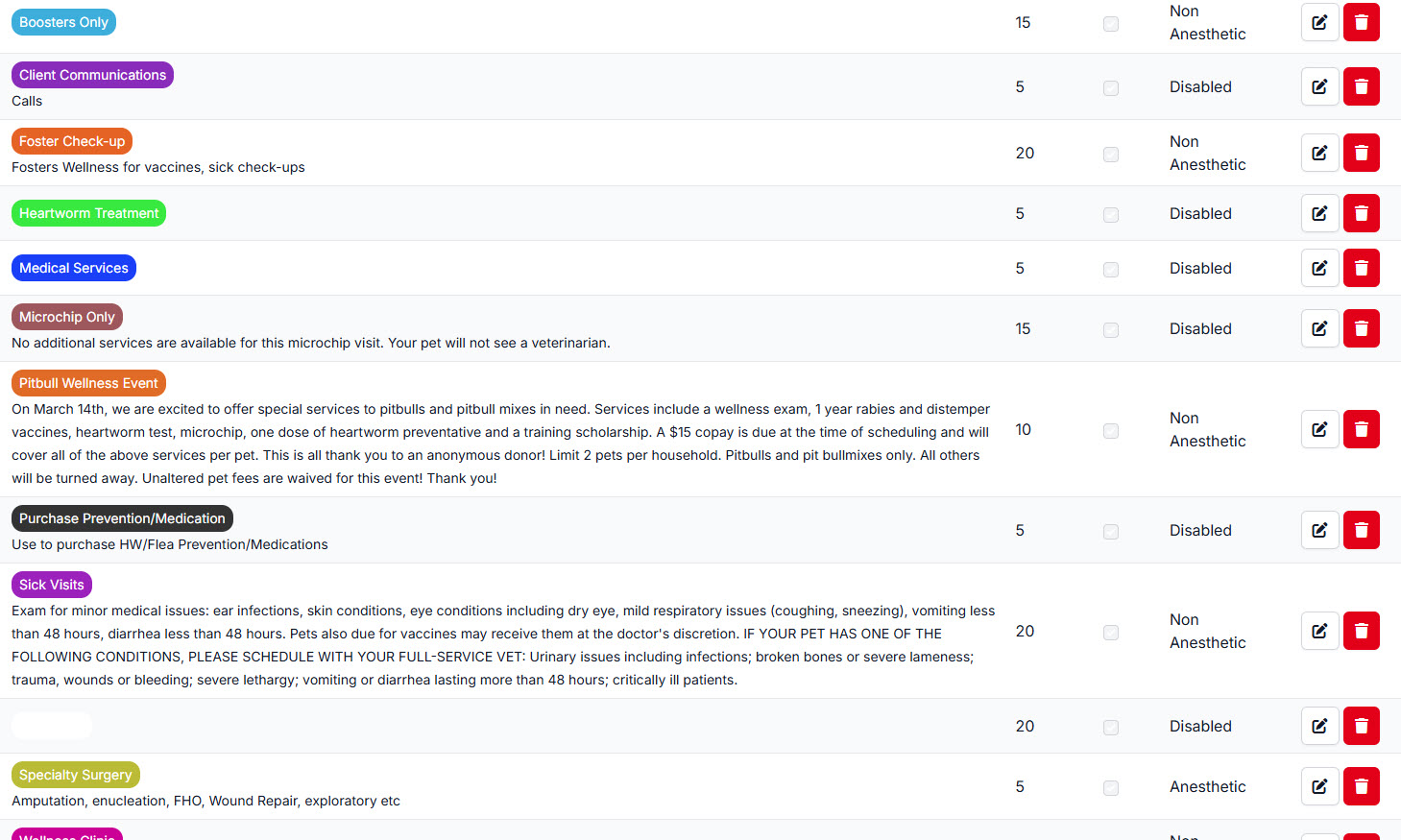
Task: Edit the Specialty Surgery entry
Action: pos(1319,786)
